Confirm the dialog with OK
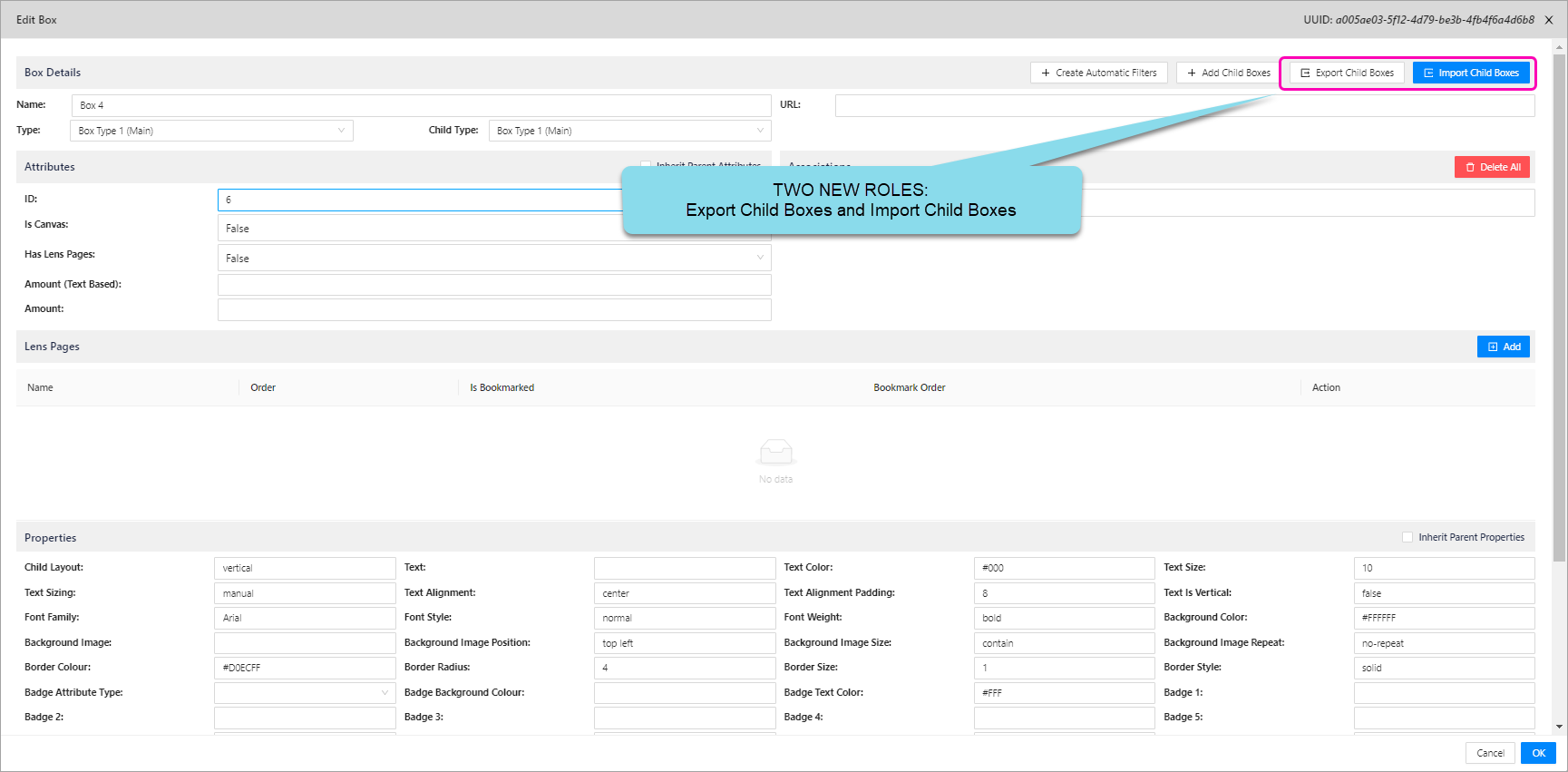The width and height of the screenshot is (1568, 772). tap(1538, 753)
